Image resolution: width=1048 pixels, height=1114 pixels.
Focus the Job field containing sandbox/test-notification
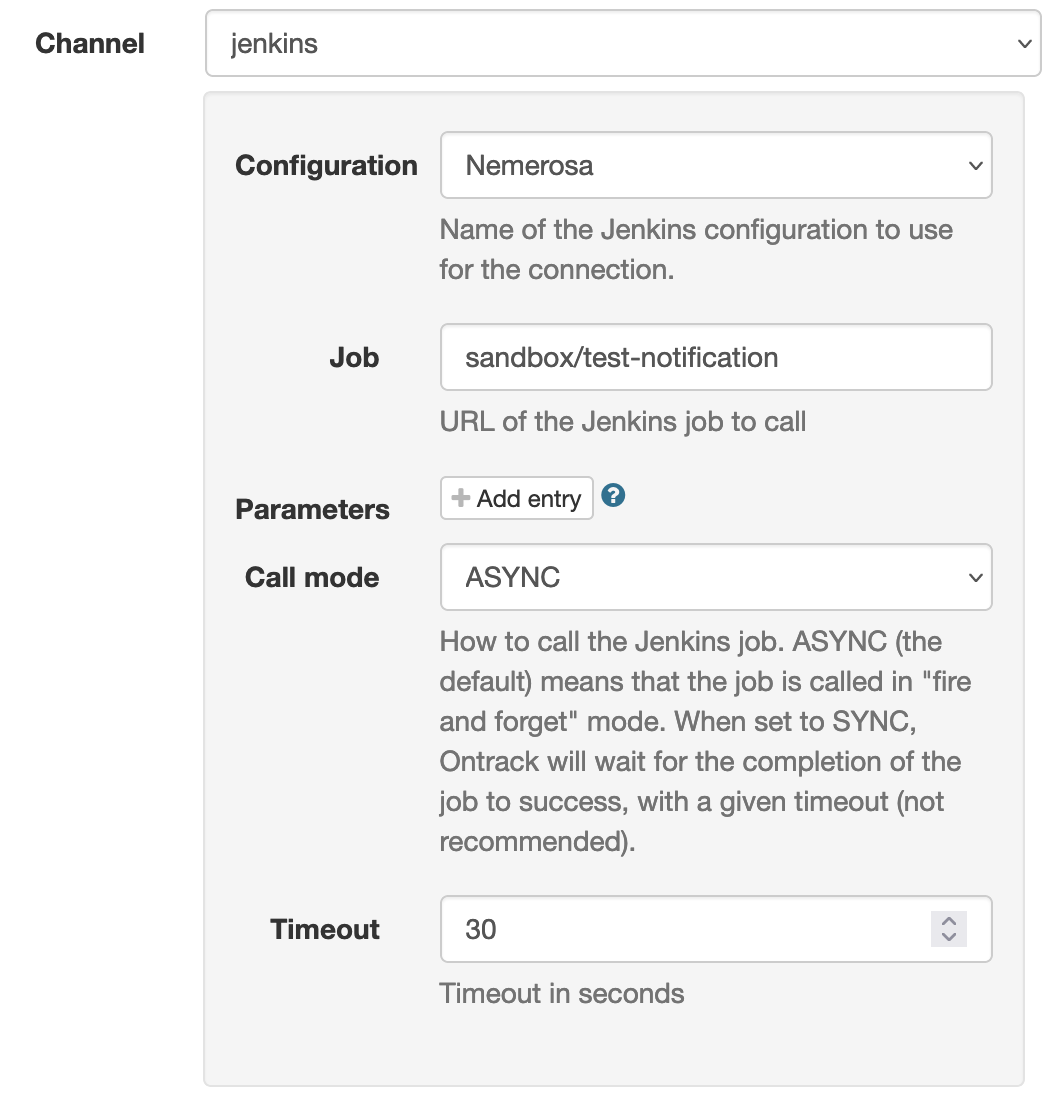[x=715, y=357]
